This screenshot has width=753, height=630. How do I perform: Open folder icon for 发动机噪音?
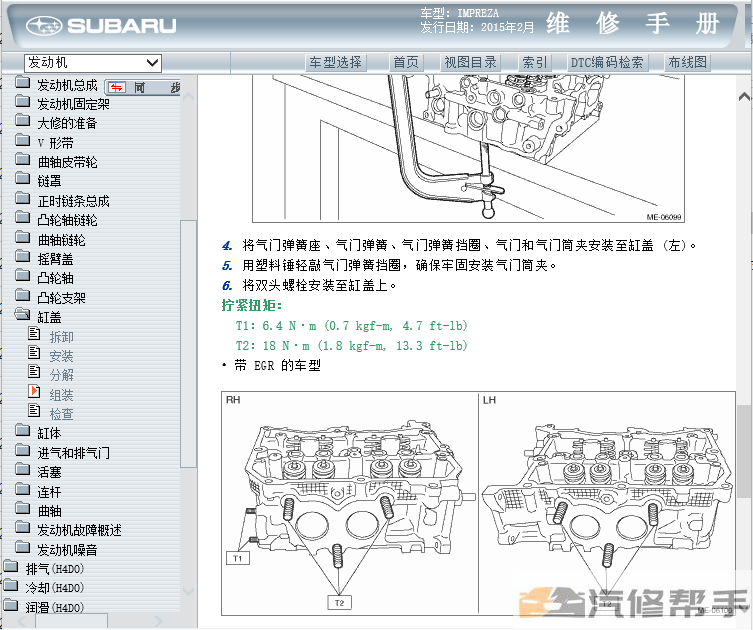pos(22,546)
